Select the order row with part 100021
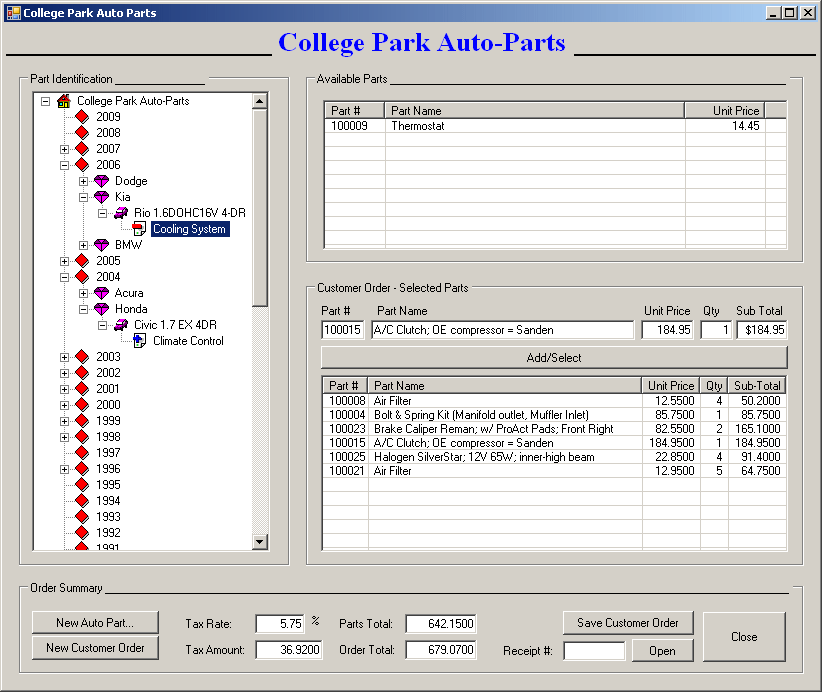Screen dimensions: 822x692 (x=554, y=471)
